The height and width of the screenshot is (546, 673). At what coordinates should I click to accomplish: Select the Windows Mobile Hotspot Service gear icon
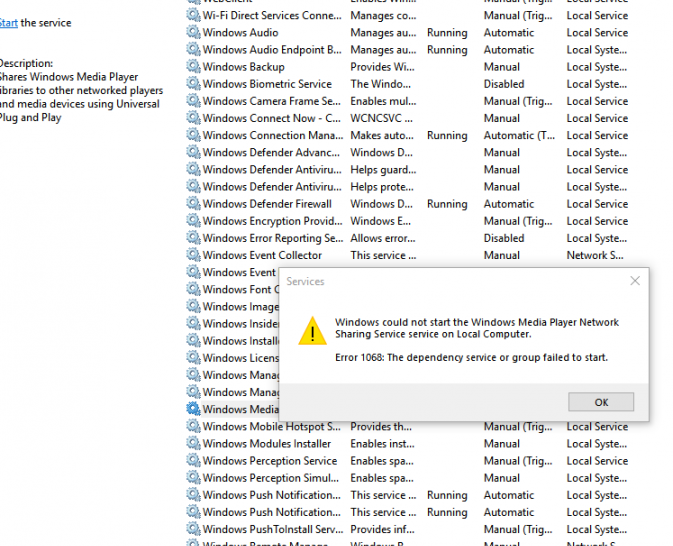tap(193, 426)
